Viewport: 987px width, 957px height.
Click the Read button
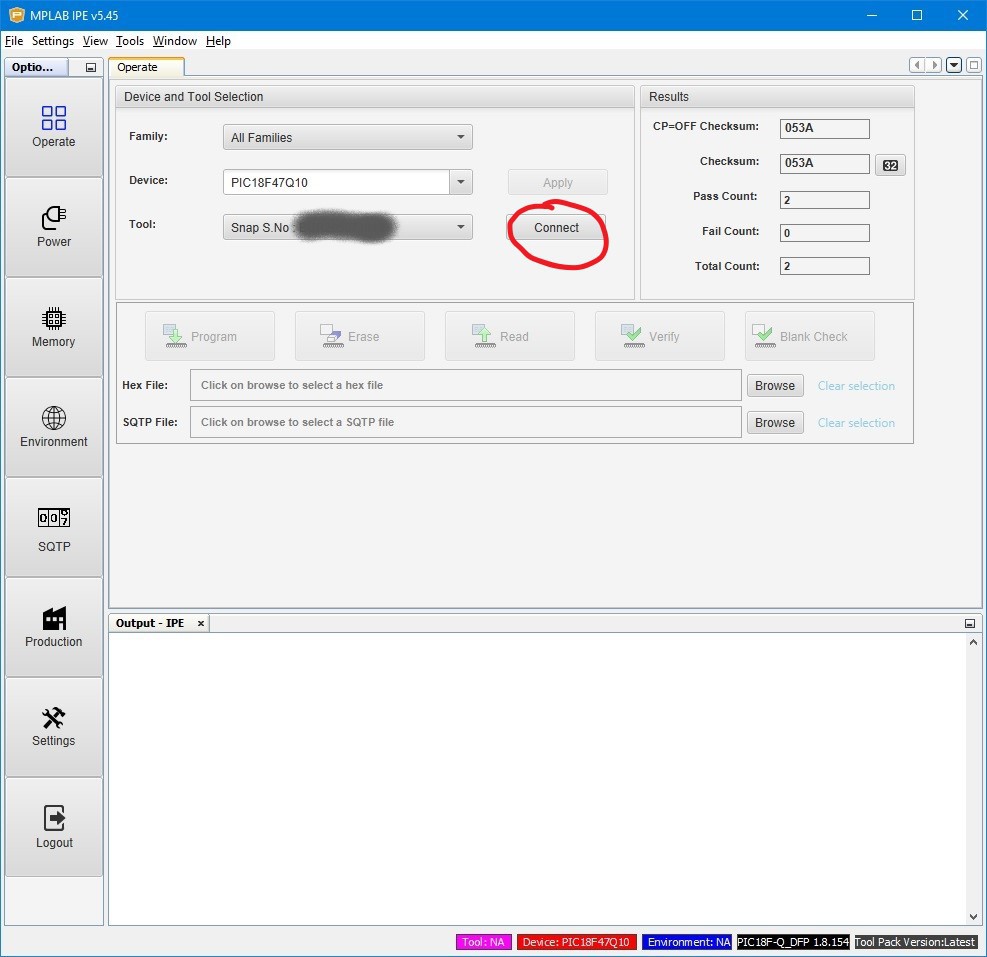[509, 336]
